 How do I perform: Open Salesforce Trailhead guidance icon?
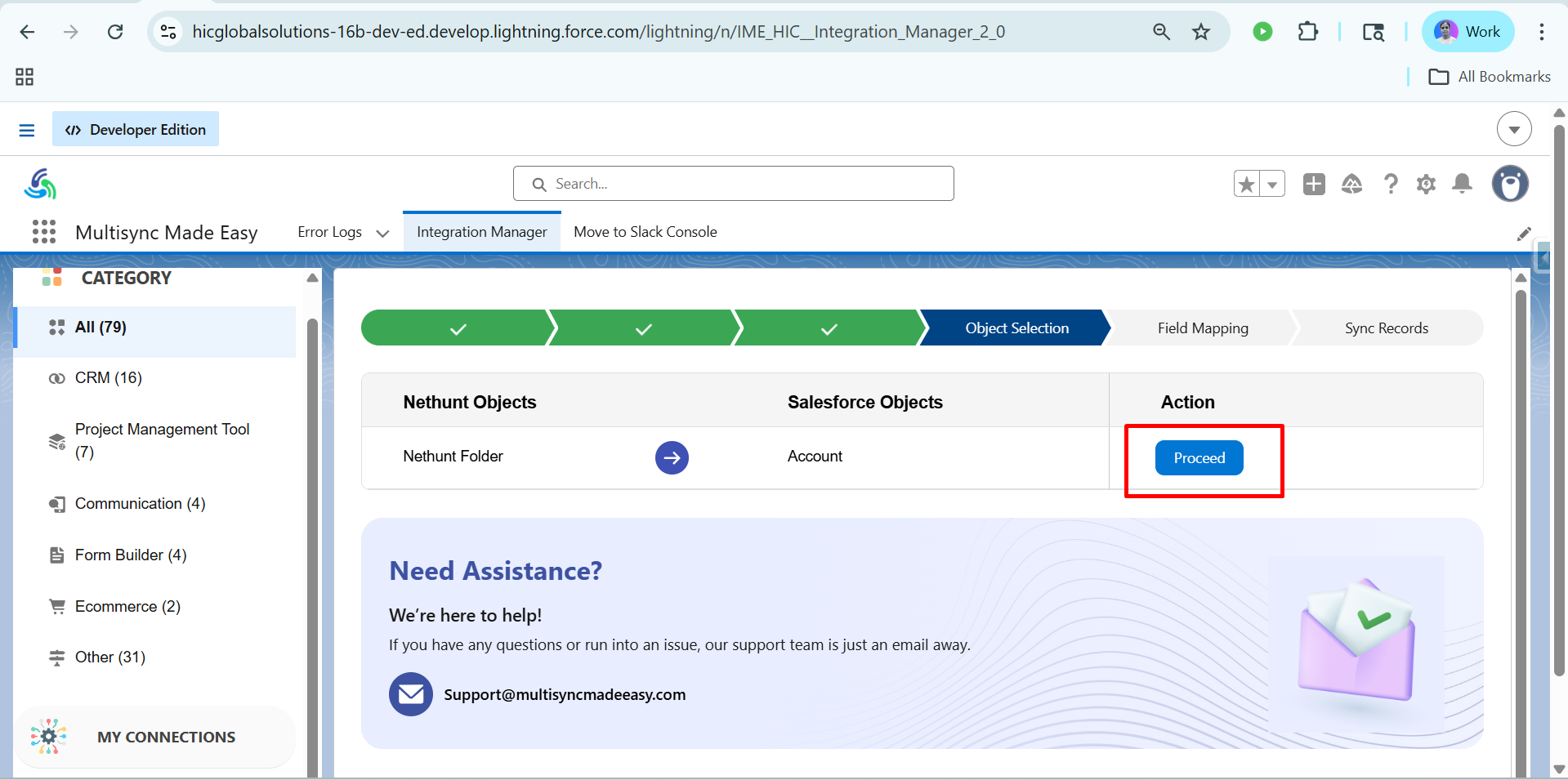point(1351,184)
